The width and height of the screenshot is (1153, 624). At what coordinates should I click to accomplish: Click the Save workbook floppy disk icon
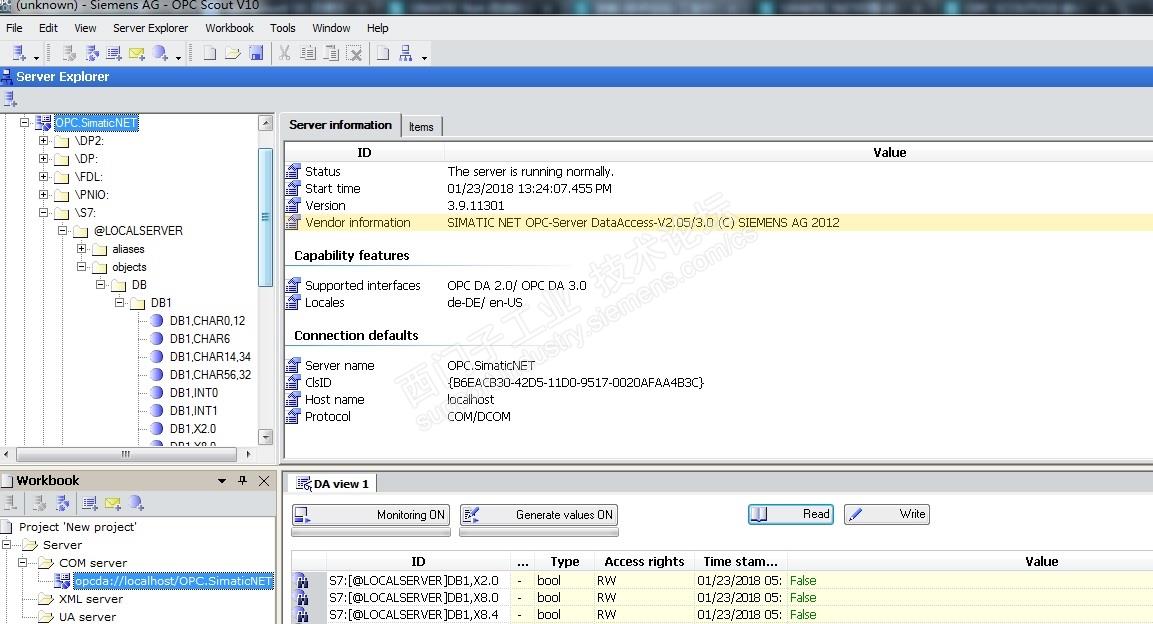(256, 54)
